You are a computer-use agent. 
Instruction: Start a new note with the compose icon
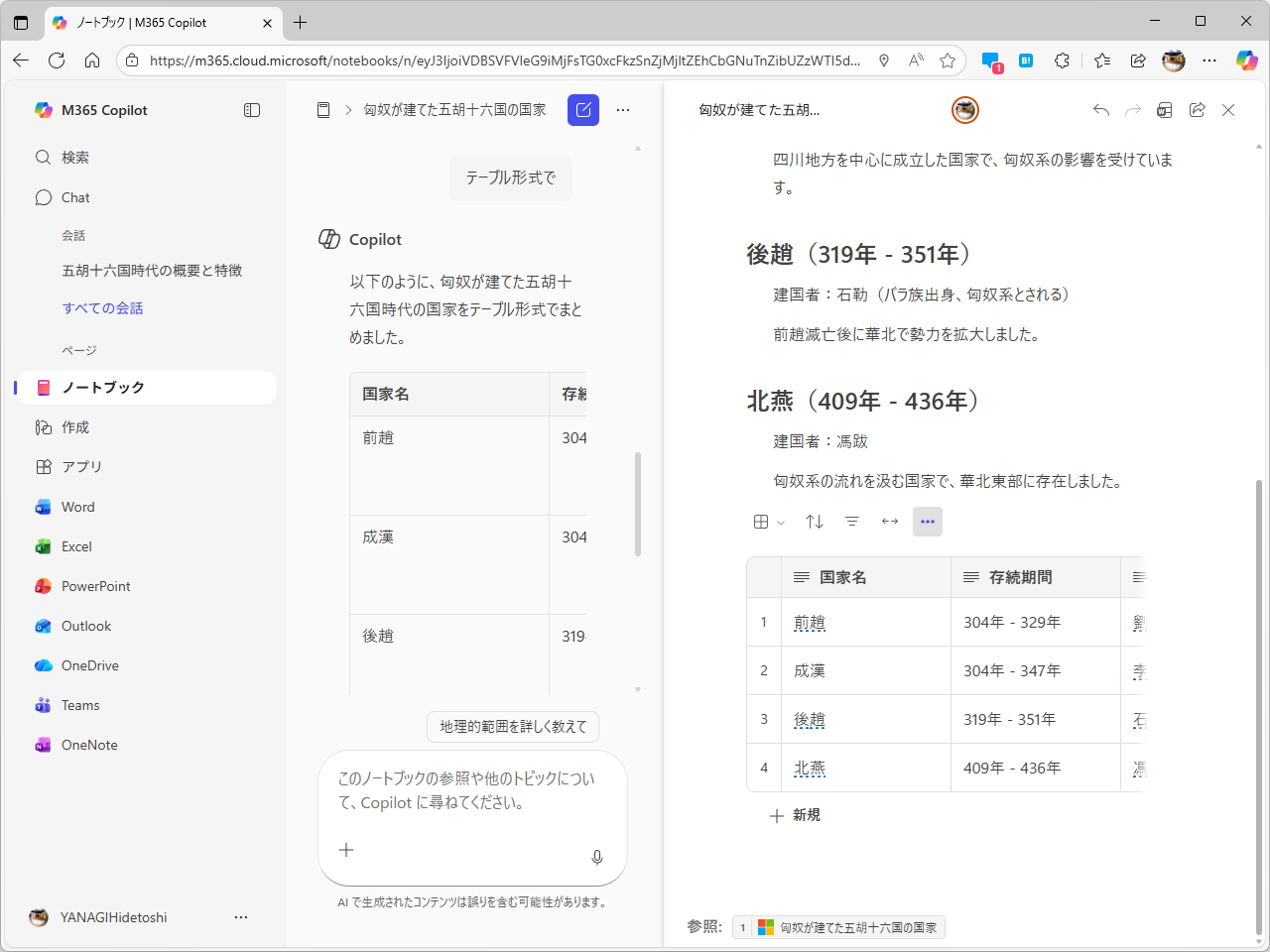click(583, 110)
